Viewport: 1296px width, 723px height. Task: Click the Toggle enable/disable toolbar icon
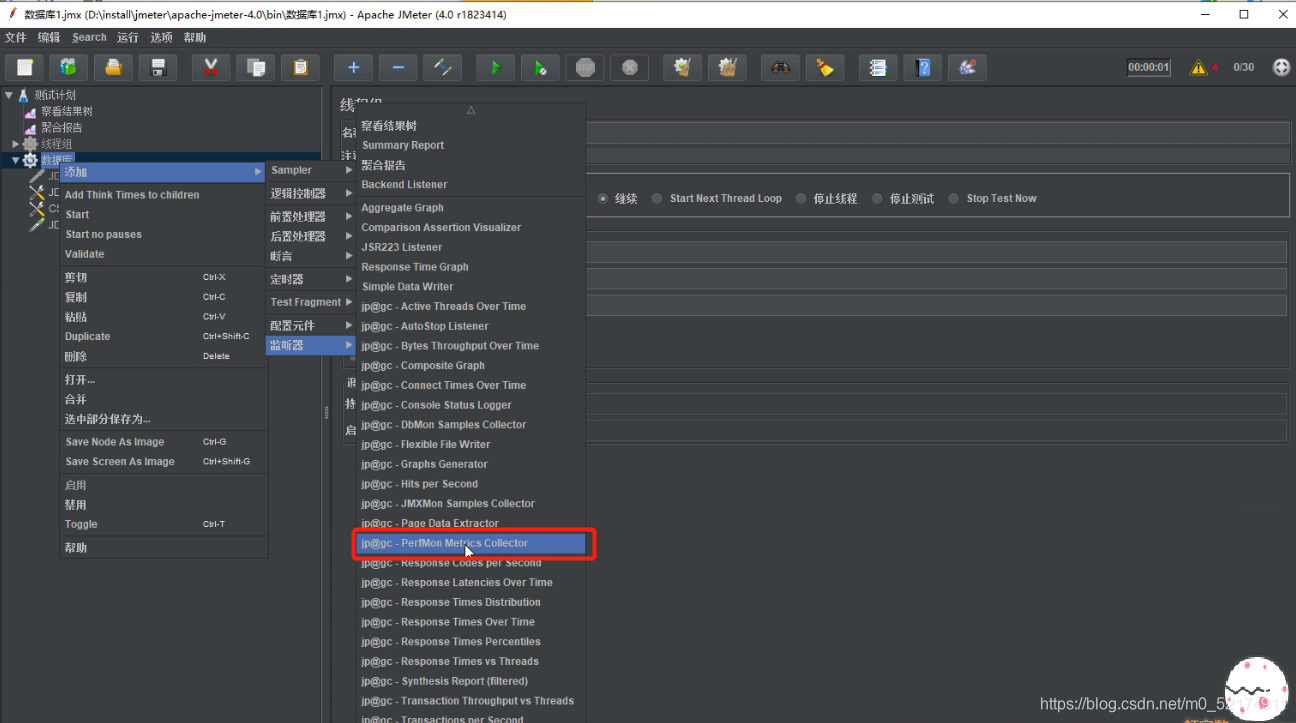(x=442, y=67)
